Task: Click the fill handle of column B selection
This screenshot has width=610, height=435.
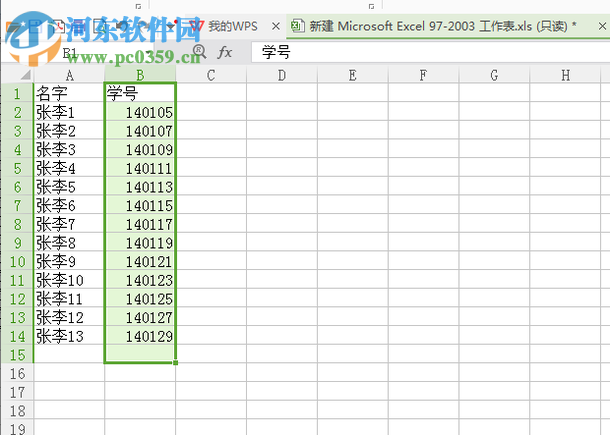Action: pyautogui.click(x=175, y=363)
